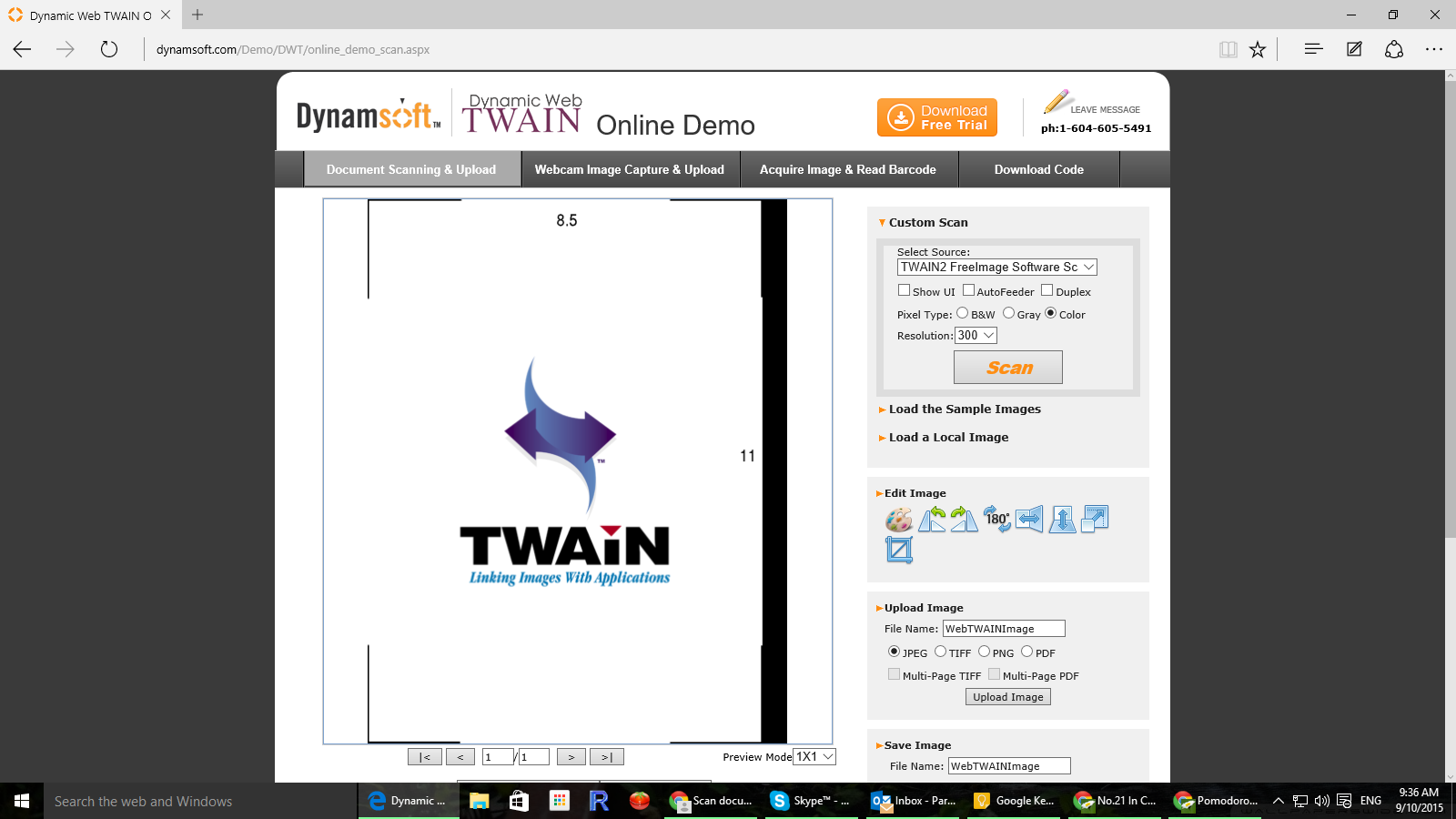Viewport: 1456px width, 819px height.
Task: Rotate the image right
Action: [964, 520]
